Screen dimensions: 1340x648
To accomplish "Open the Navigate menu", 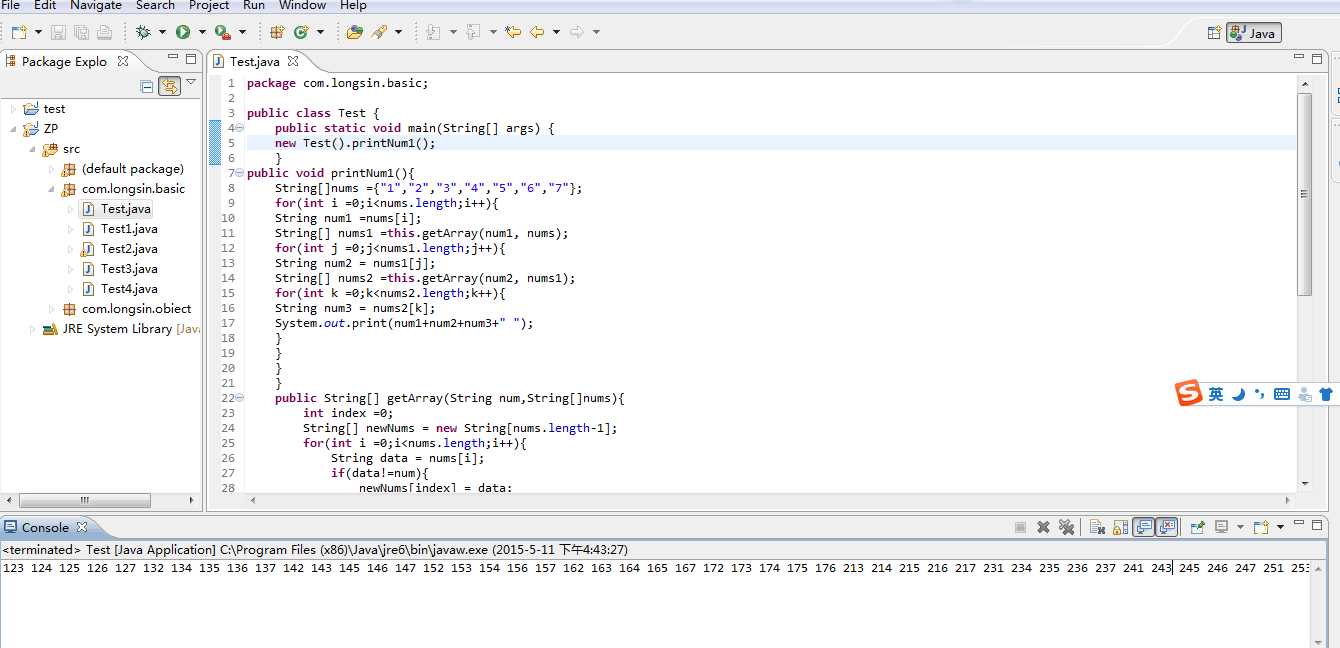I will (95, 5).
